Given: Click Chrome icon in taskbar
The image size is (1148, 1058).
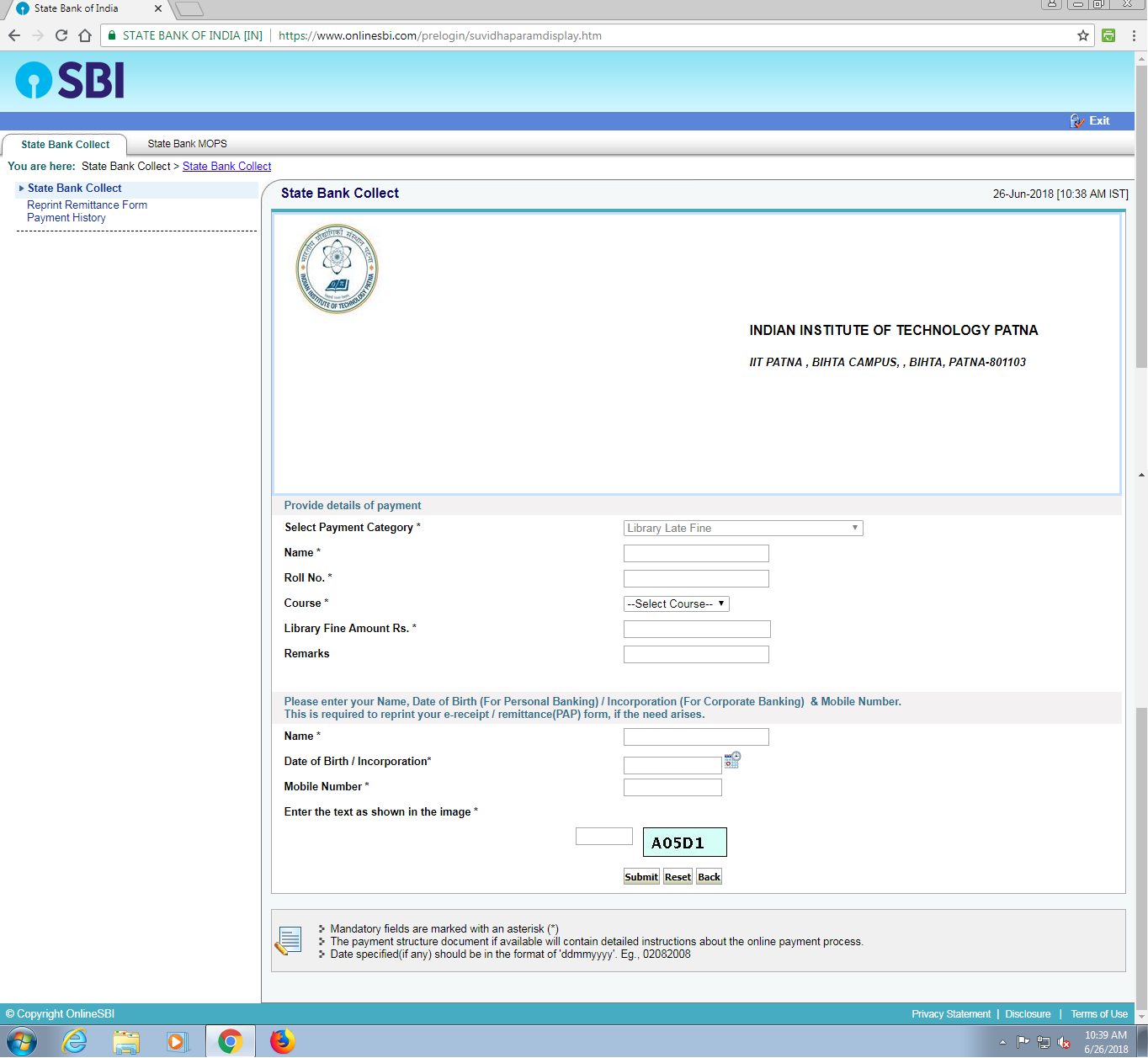Looking at the screenshot, I should coord(230,1042).
